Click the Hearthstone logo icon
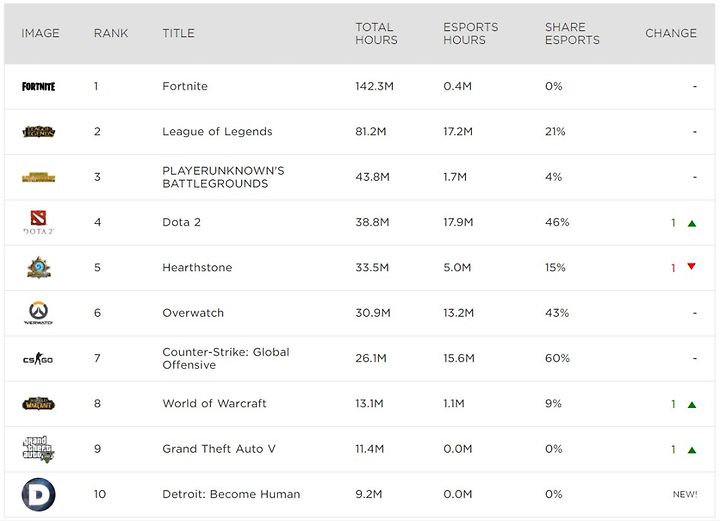This screenshot has width=720, height=521. tap(39, 268)
